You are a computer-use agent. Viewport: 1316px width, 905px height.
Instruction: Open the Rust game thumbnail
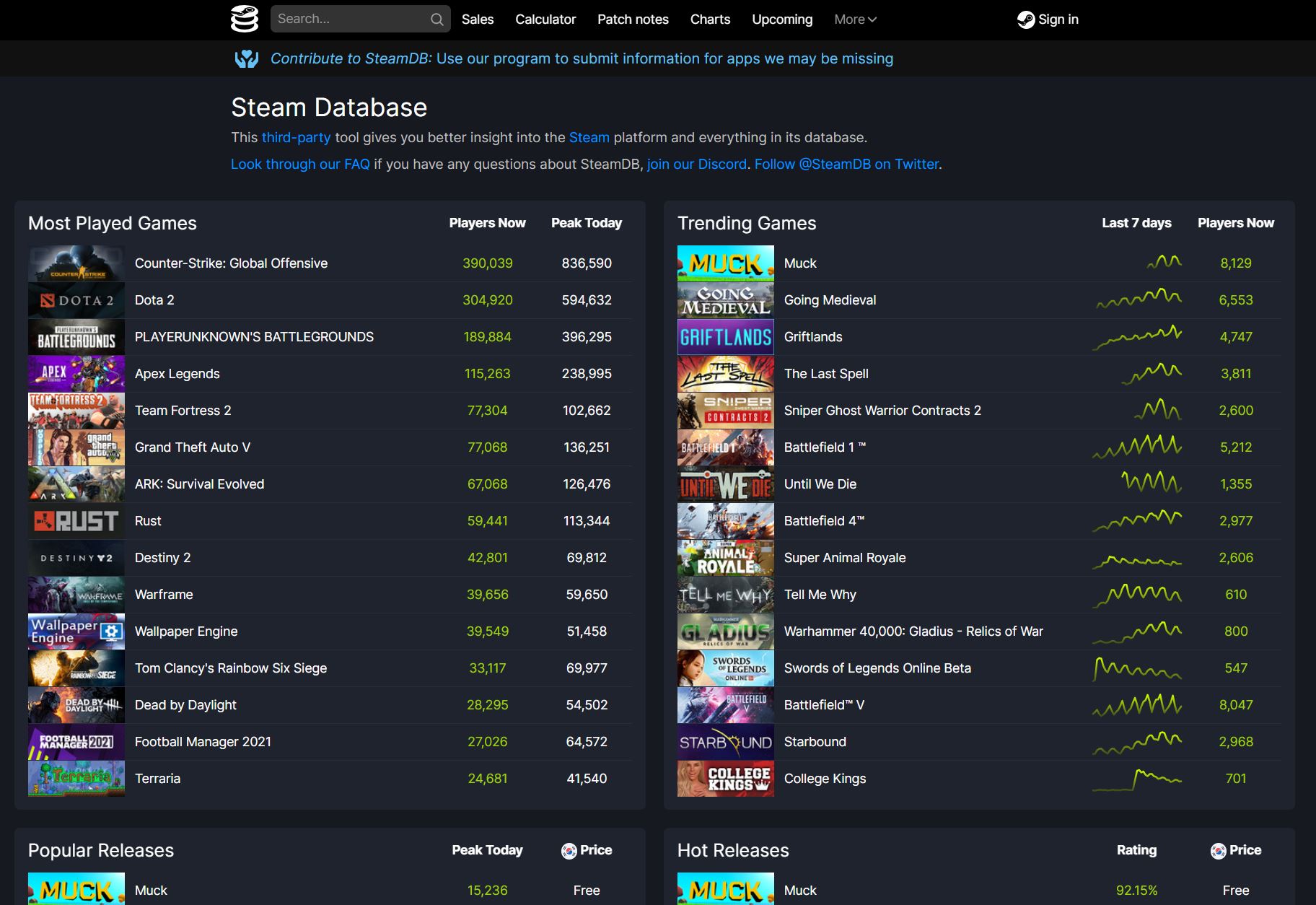point(76,521)
